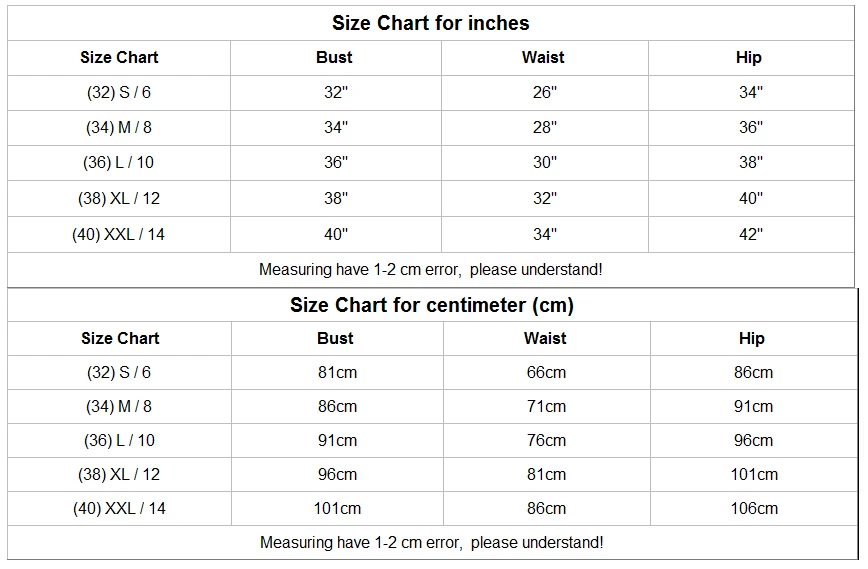Click the 101cm bust cell
Screen dimensions: 868x569
tap(337, 508)
